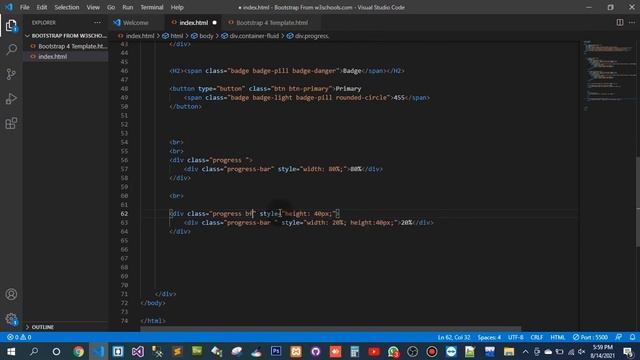Click line number 57 in the gutter

pos(124,169)
